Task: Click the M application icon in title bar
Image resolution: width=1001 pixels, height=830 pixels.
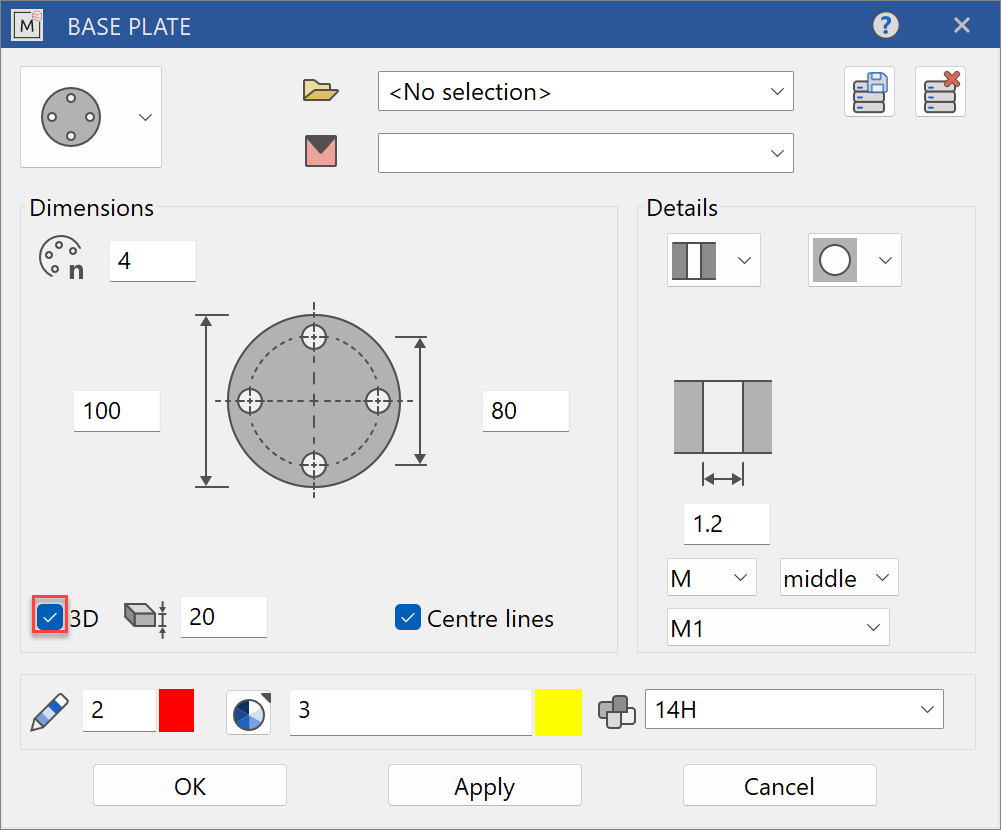Action: click(27, 26)
